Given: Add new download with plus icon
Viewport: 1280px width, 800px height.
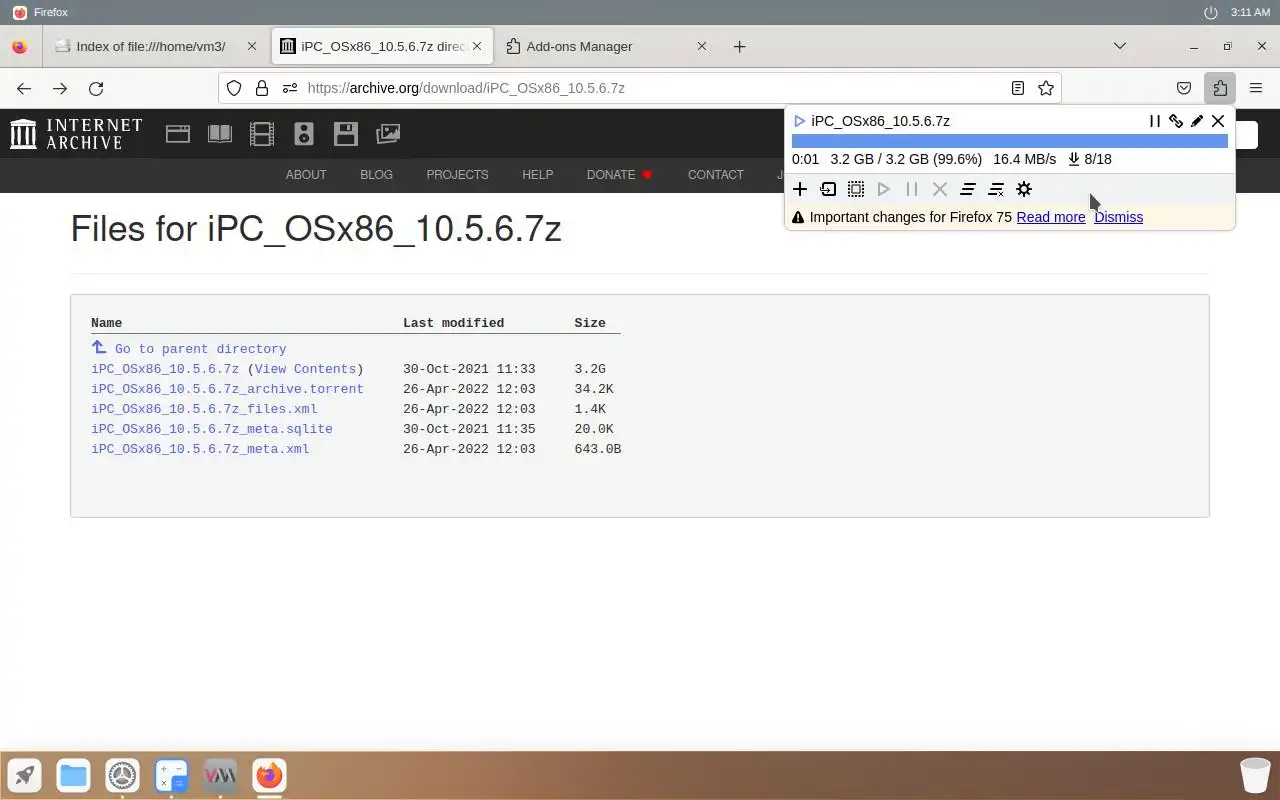Looking at the screenshot, I should tap(800, 189).
